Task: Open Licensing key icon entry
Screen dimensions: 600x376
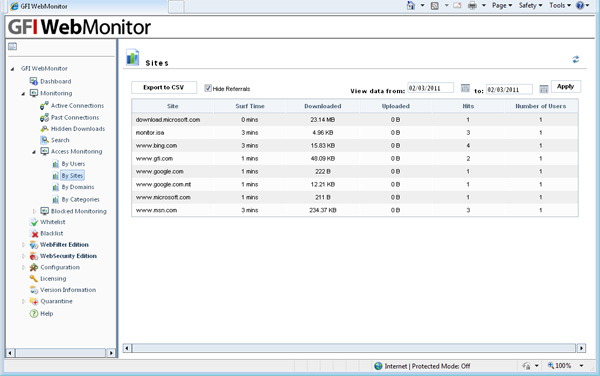Action: tap(34, 278)
